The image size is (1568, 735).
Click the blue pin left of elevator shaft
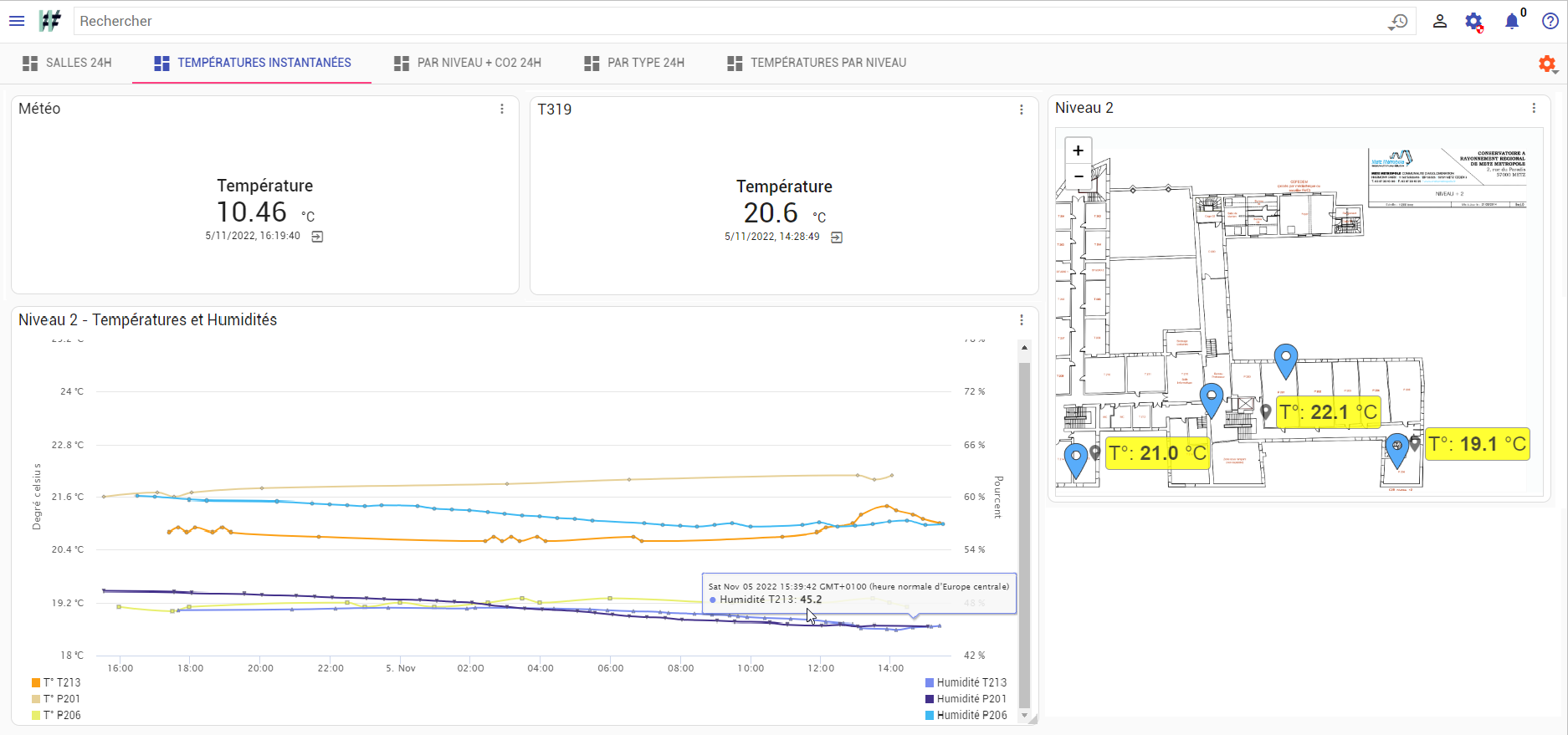pyautogui.click(x=1212, y=400)
